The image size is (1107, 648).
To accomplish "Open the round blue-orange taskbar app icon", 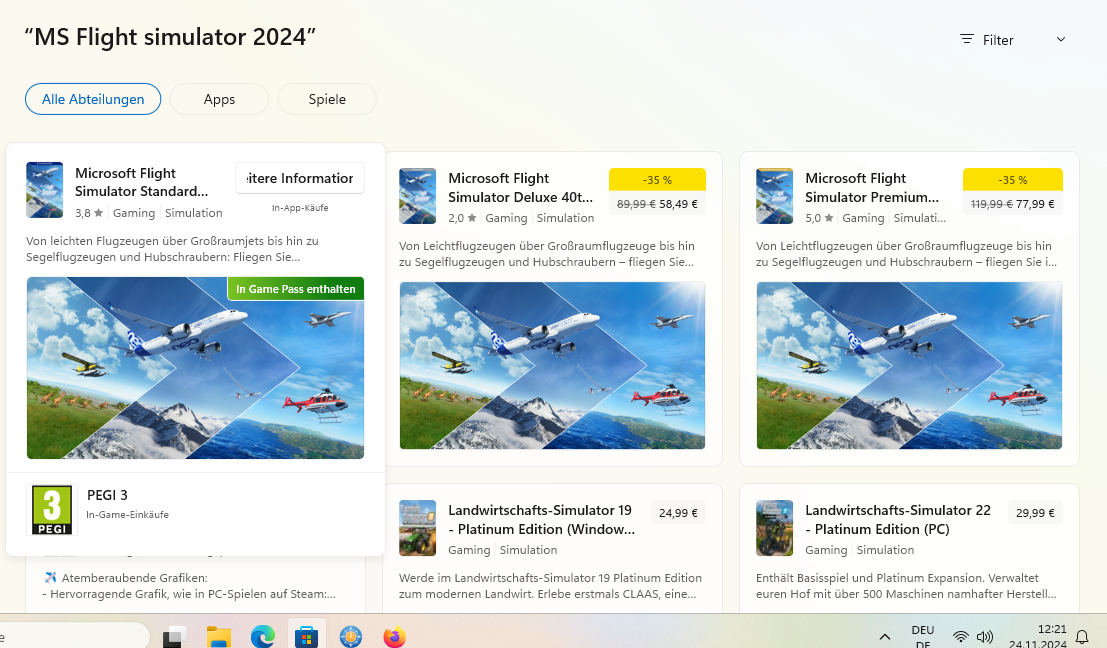I will click(x=351, y=637).
